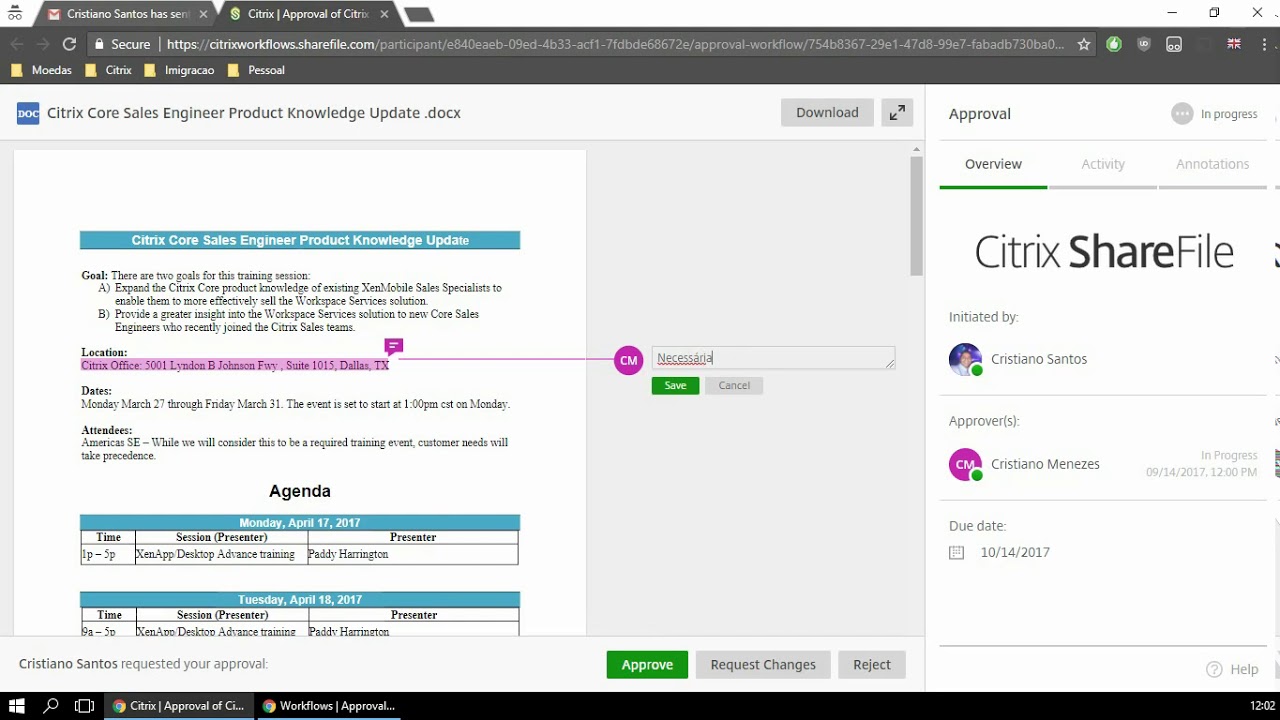Switch to the Overview tab

(993, 164)
